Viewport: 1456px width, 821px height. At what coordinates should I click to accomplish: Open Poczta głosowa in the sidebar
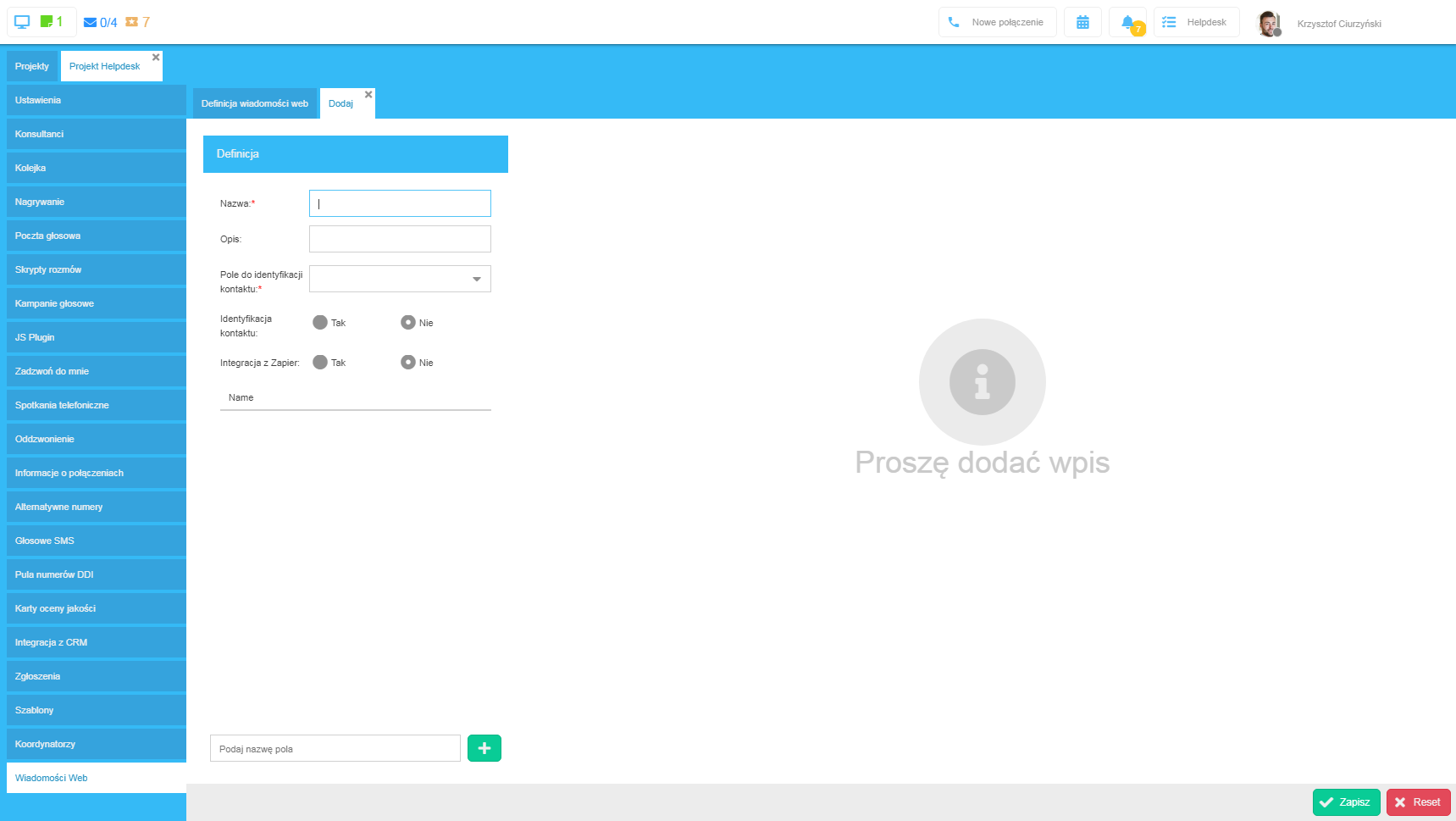(x=97, y=236)
